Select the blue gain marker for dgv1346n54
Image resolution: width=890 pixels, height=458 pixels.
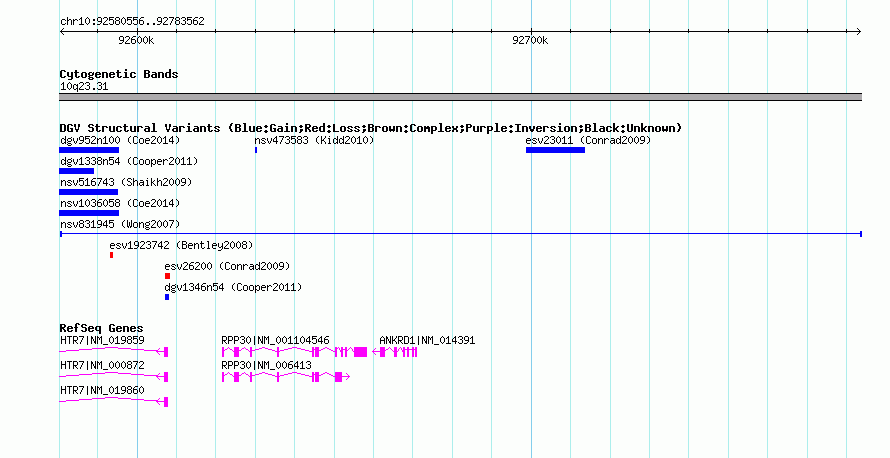coord(167,297)
